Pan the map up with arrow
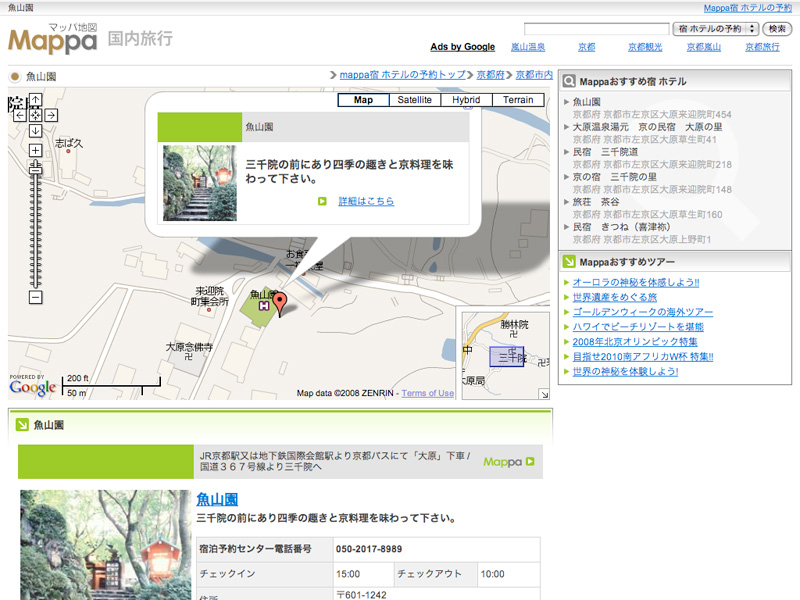The height and width of the screenshot is (600, 800). tap(35, 100)
